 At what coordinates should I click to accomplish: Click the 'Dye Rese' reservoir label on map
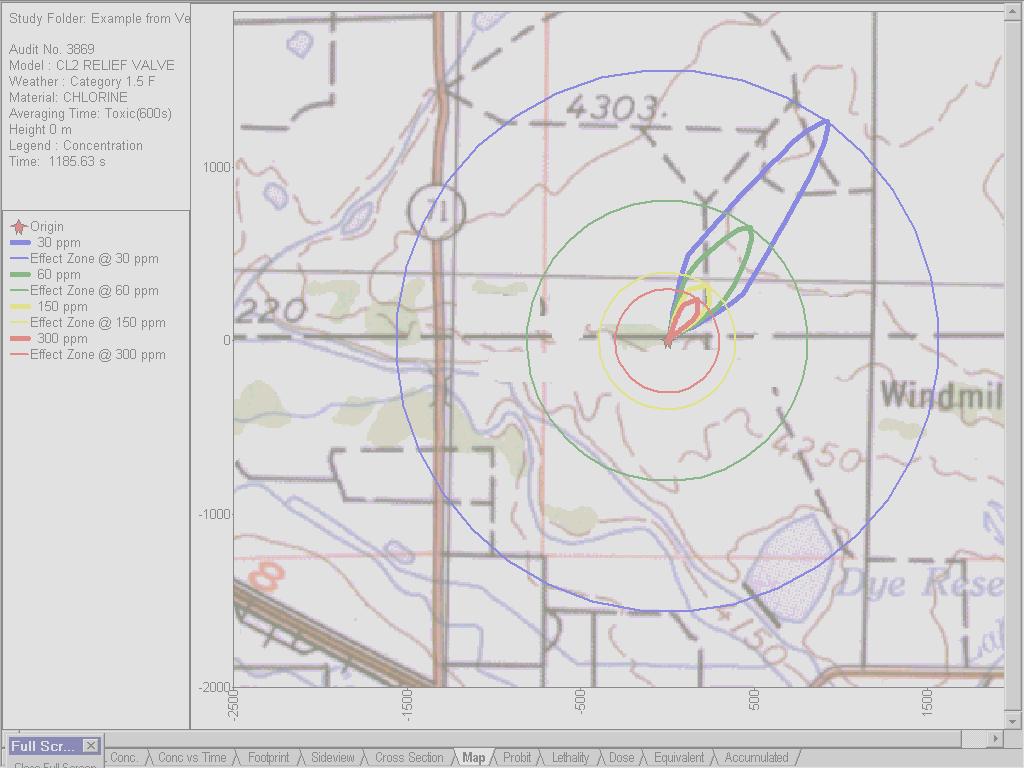click(x=921, y=583)
